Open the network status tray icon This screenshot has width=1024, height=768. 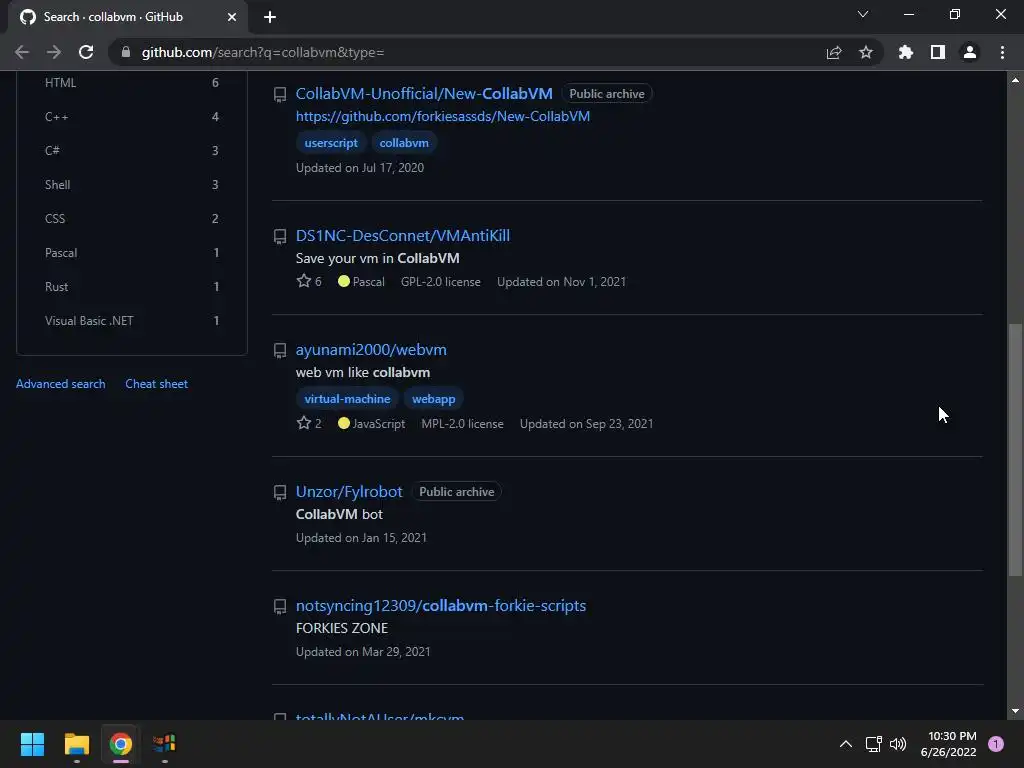click(873, 744)
